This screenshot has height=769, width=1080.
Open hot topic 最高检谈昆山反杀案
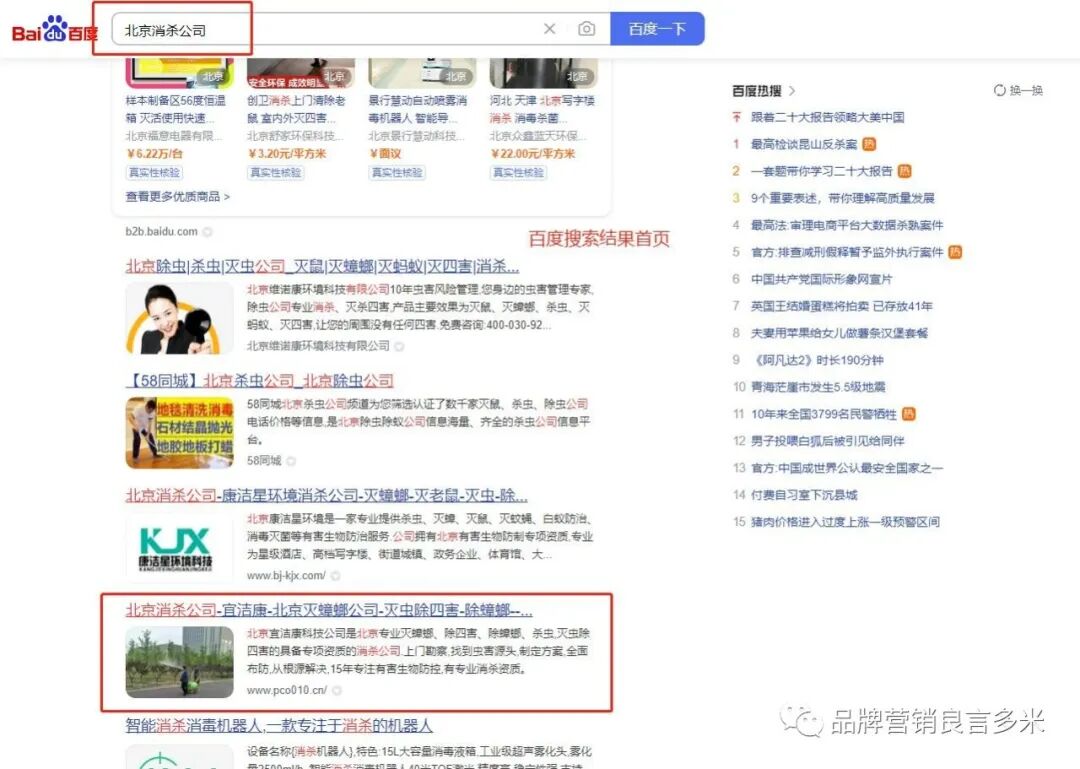pyautogui.click(x=804, y=144)
